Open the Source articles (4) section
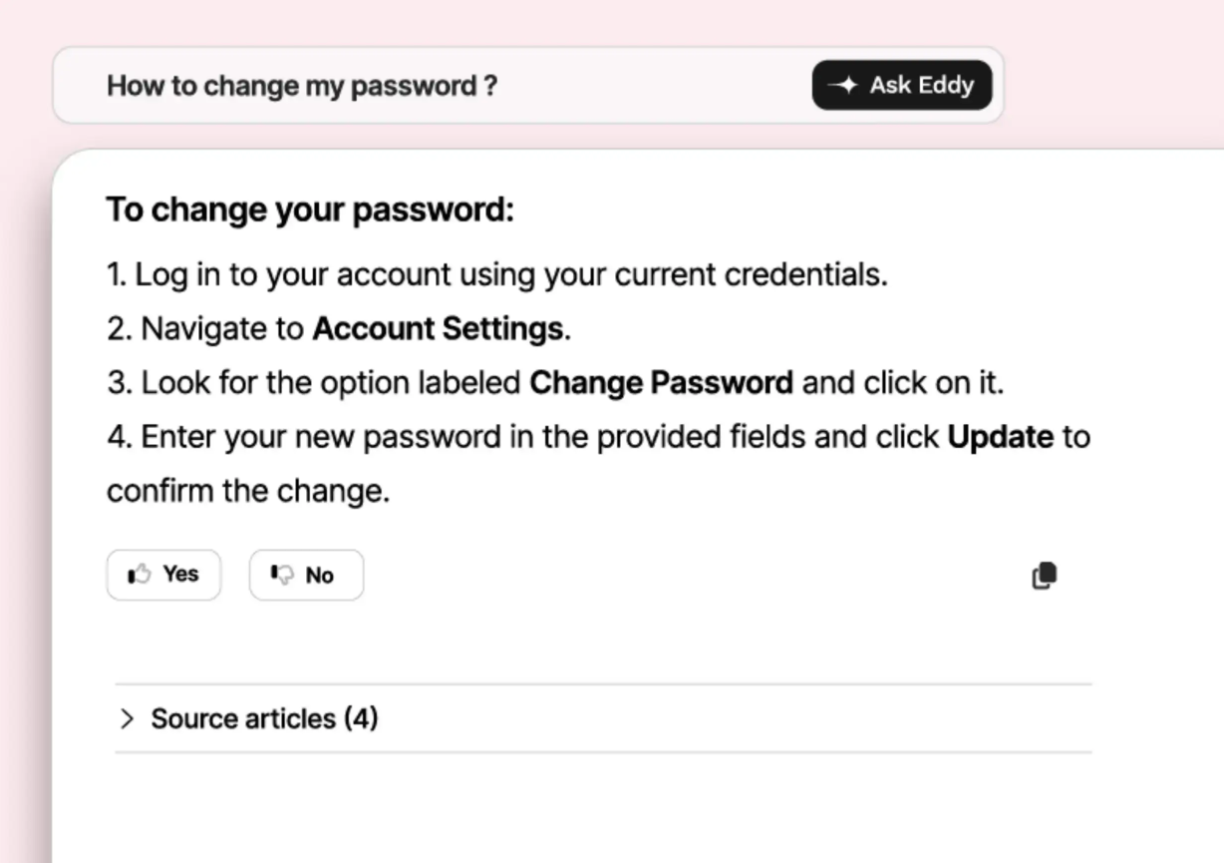Image resolution: width=1224 pixels, height=863 pixels. coord(264,719)
